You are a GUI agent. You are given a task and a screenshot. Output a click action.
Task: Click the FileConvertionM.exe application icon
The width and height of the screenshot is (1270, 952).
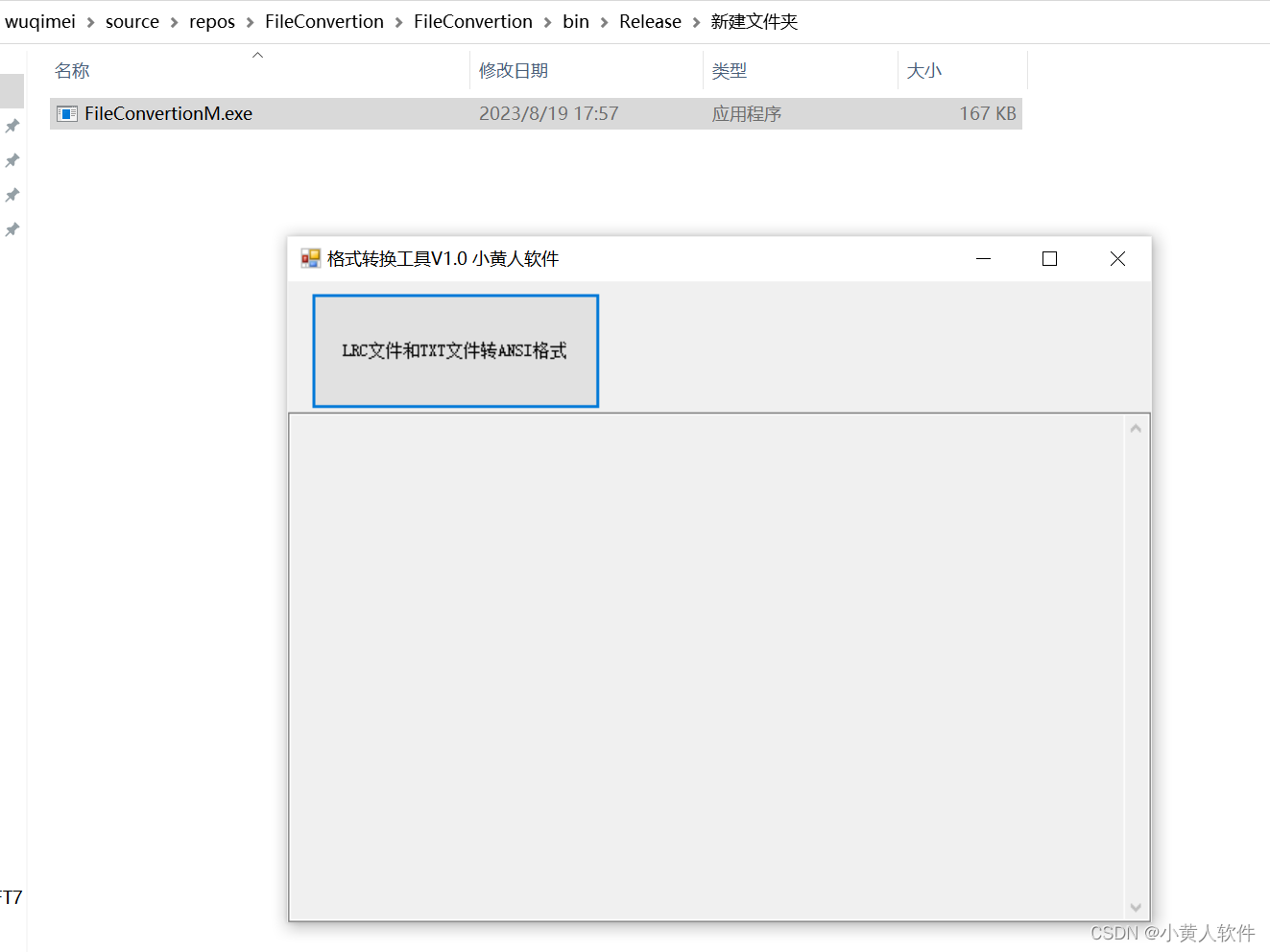click(66, 113)
